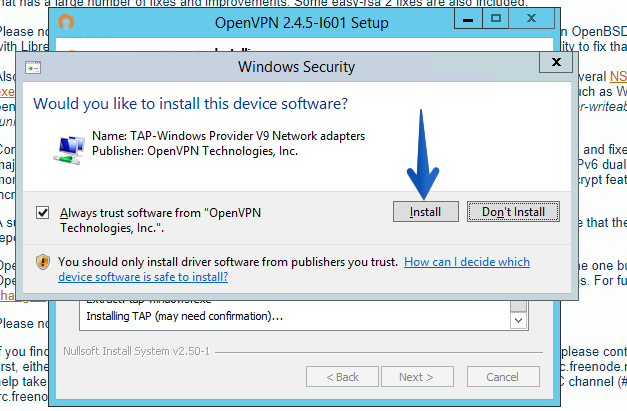This screenshot has width=627, height=411.
Task: Click the < Back button in OpenVPN Setup
Action: [342, 377]
